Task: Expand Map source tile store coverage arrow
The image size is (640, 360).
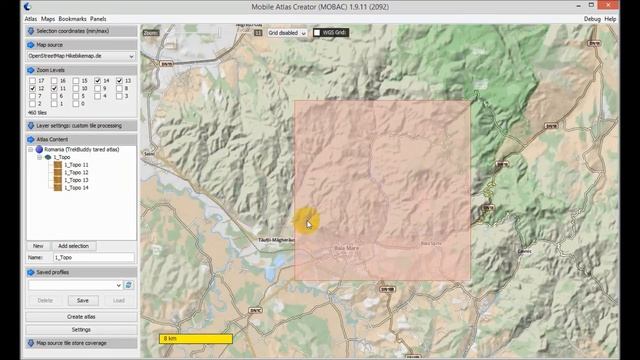Action: [x=31, y=343]
